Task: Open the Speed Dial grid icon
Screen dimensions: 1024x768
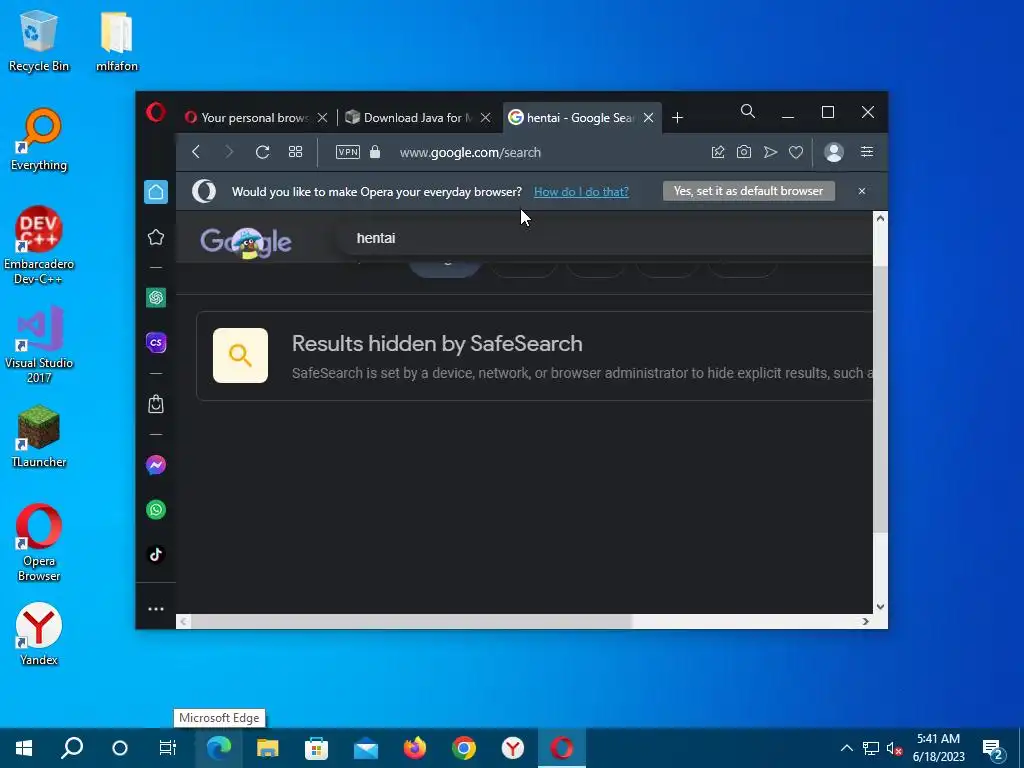Action: [295, 152]
